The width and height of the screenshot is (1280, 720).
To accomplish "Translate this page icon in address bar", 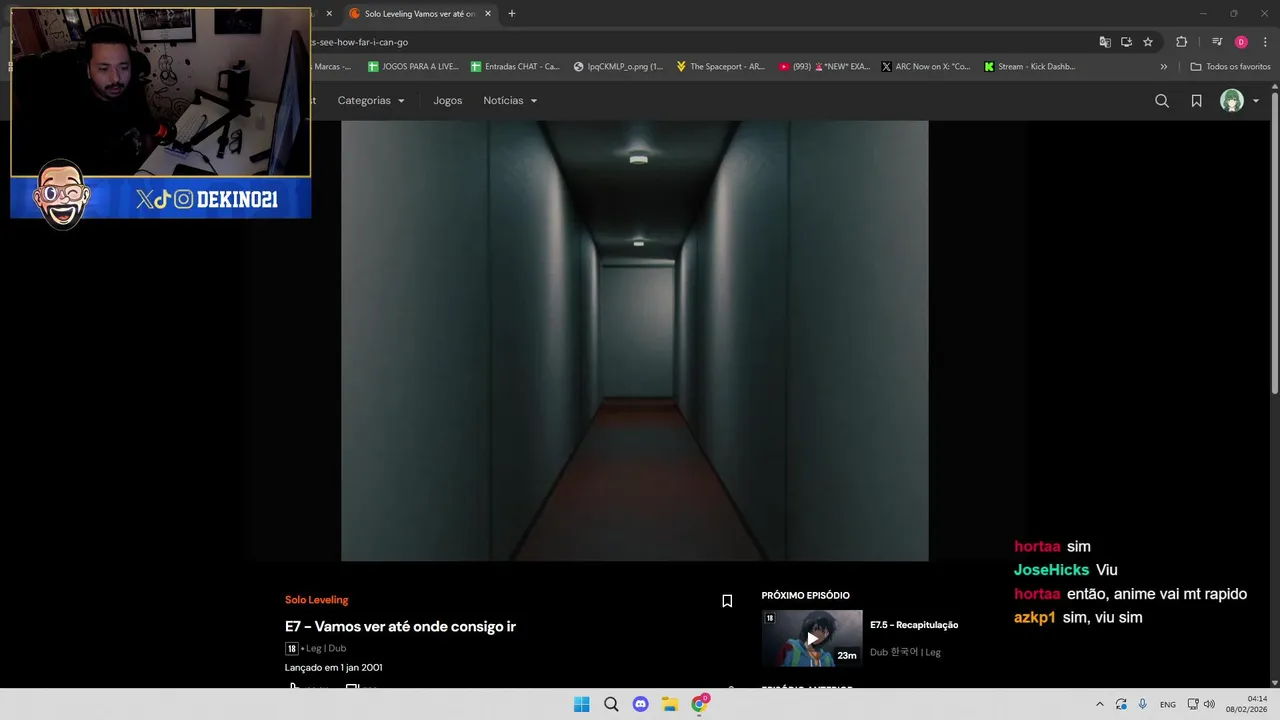I will tap(1105, 42).
